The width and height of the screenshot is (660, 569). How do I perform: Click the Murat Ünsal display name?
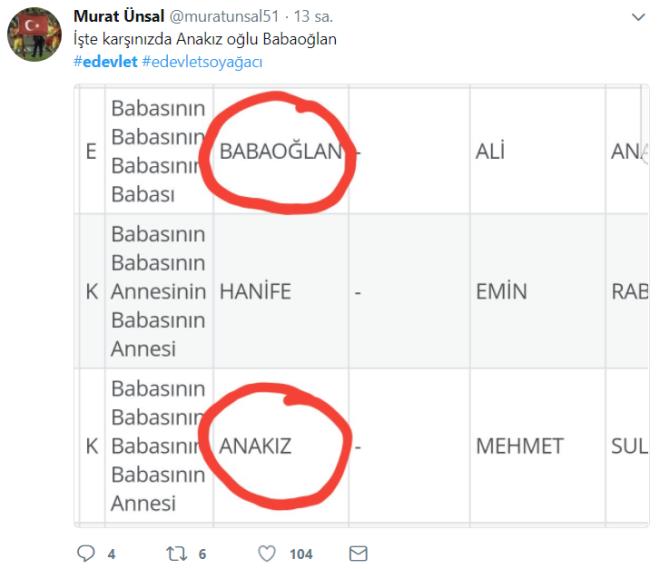coord(117,18)
